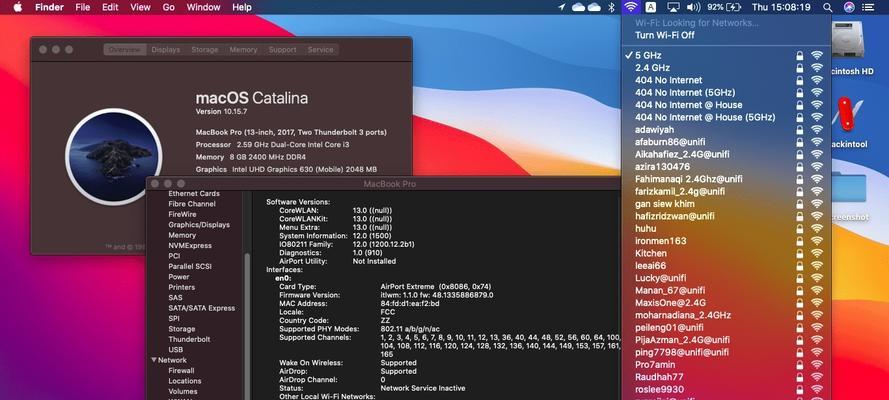
Task: Switch to the Displays tab
Action: [166, 50]
